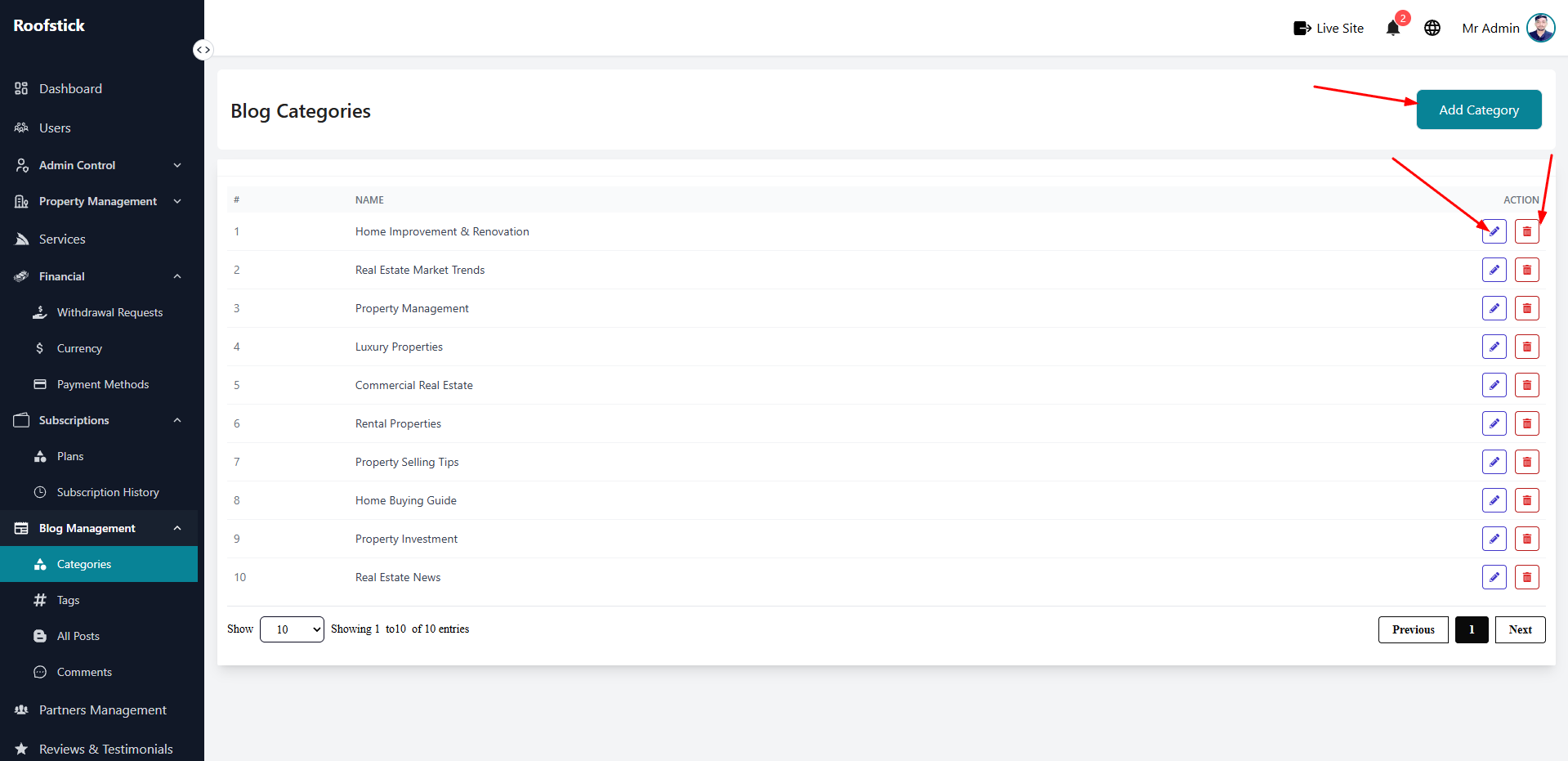Image resolution: width=1568 pixels, height=761 pixels.
Task: Delete the Property Investment category
Action: coord(1527,539)
